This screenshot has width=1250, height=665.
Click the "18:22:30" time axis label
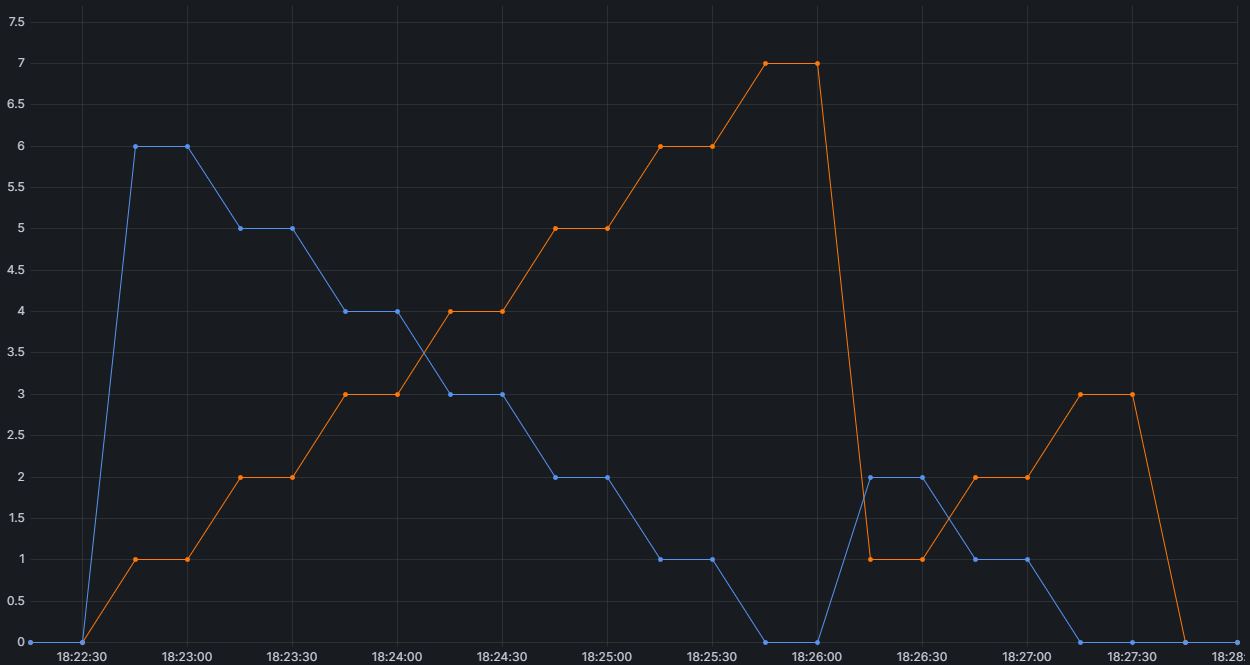(82, 657)
